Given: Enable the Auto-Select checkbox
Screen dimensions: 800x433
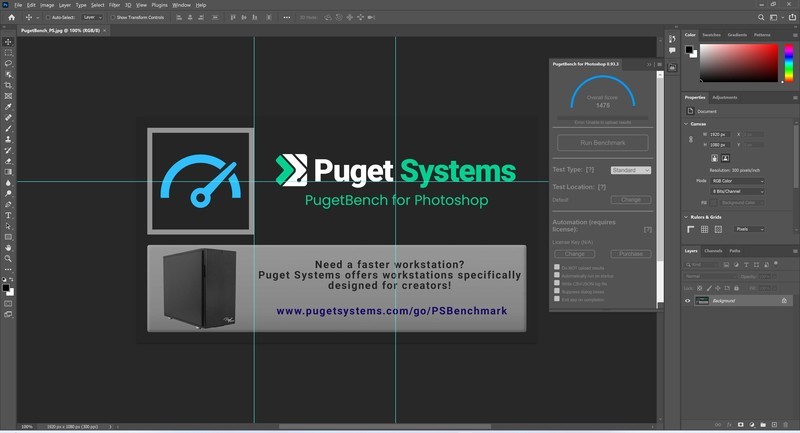Looking at the screenshot, I should (48, 17).
